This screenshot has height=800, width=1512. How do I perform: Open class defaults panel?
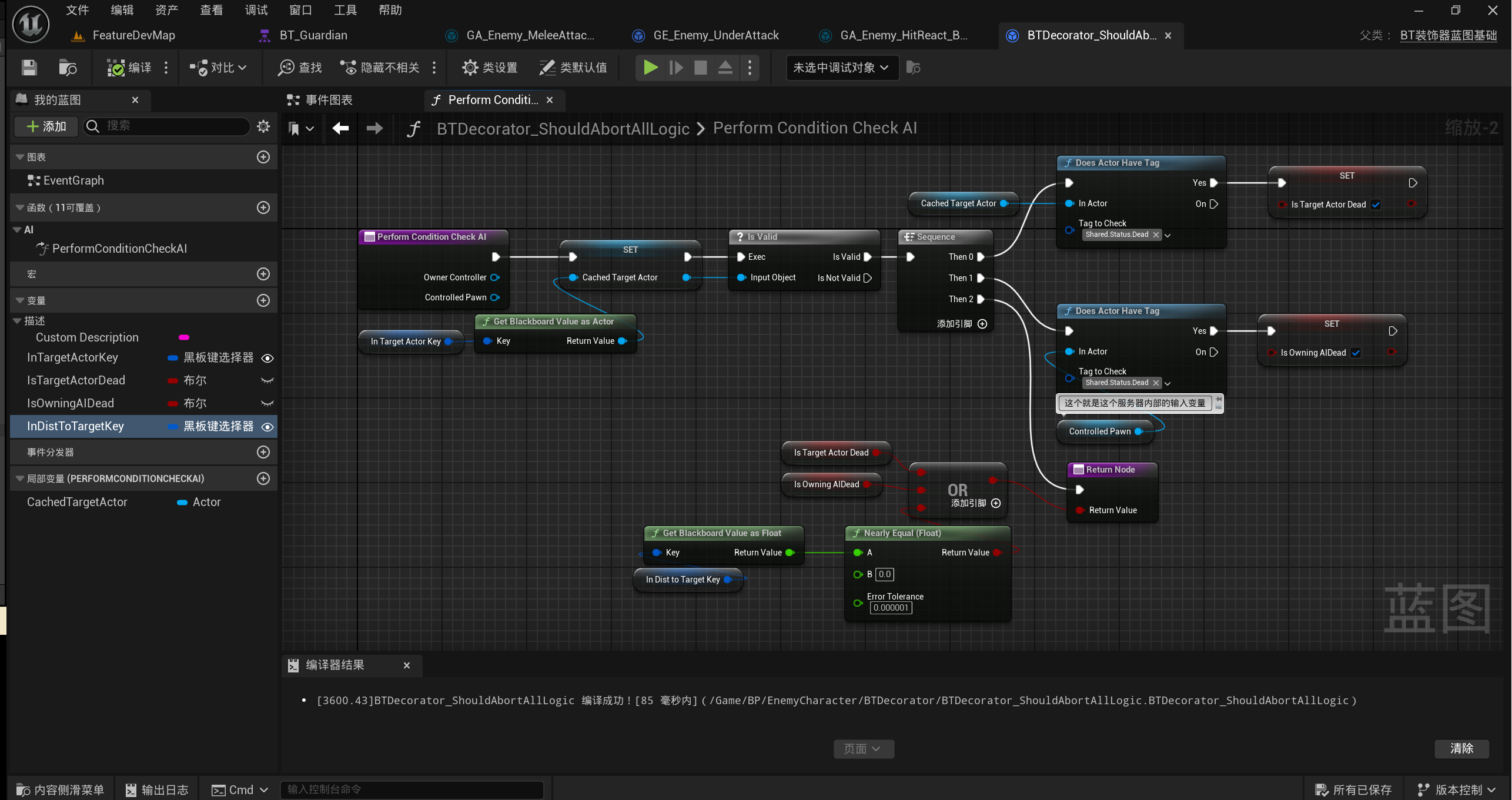point(573,68)
